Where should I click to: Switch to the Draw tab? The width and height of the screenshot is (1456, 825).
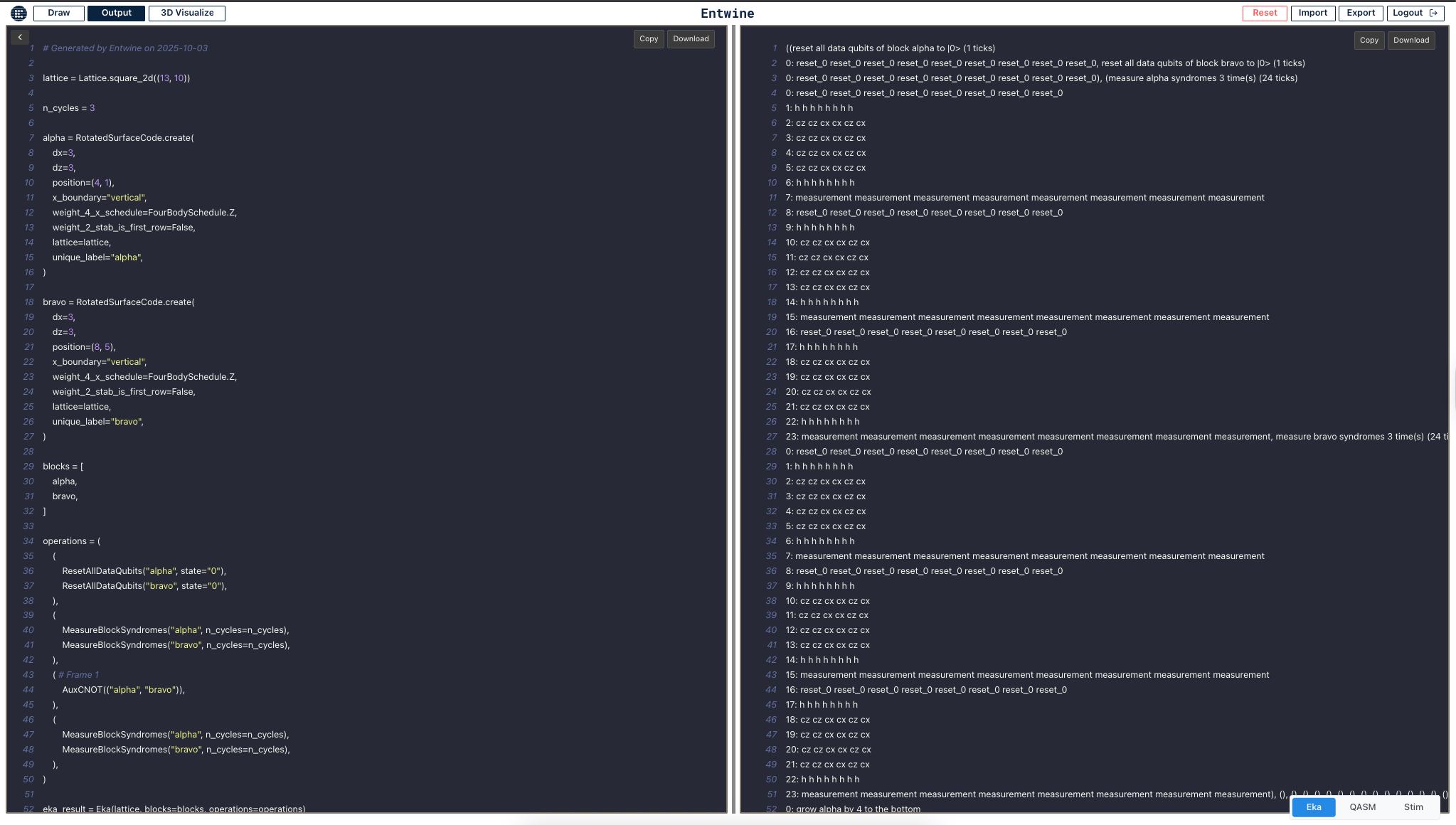58,13
